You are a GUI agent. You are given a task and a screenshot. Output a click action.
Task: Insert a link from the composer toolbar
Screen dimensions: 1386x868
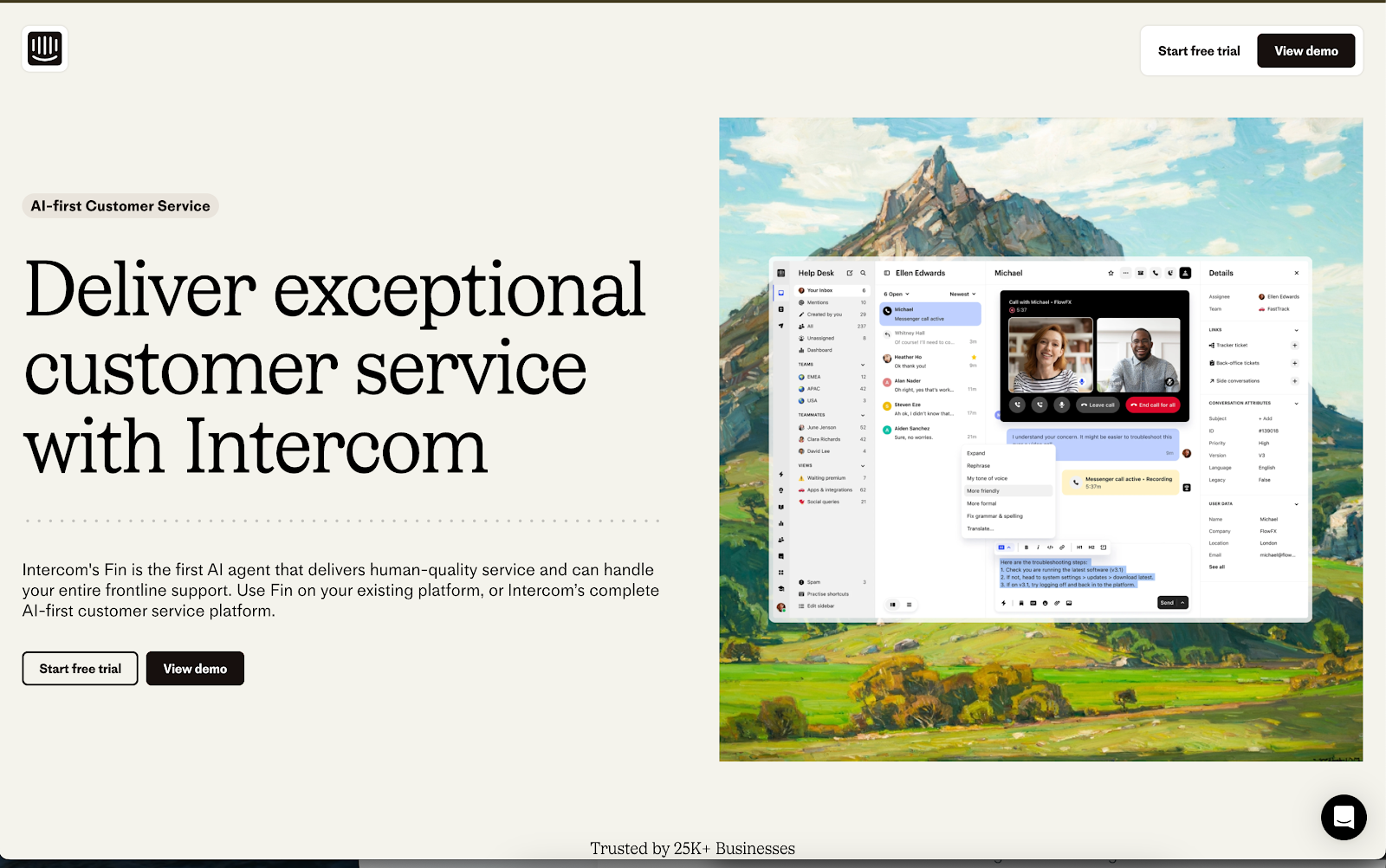pos(1062,547)
